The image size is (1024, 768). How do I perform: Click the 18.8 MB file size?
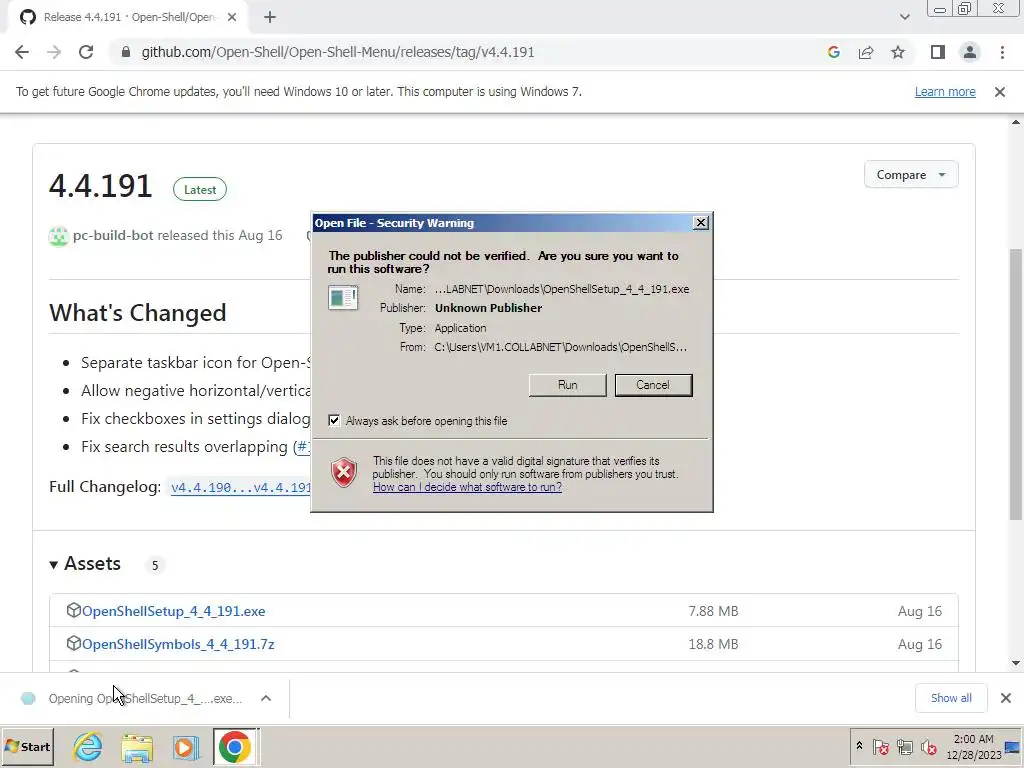click(713, 645)
